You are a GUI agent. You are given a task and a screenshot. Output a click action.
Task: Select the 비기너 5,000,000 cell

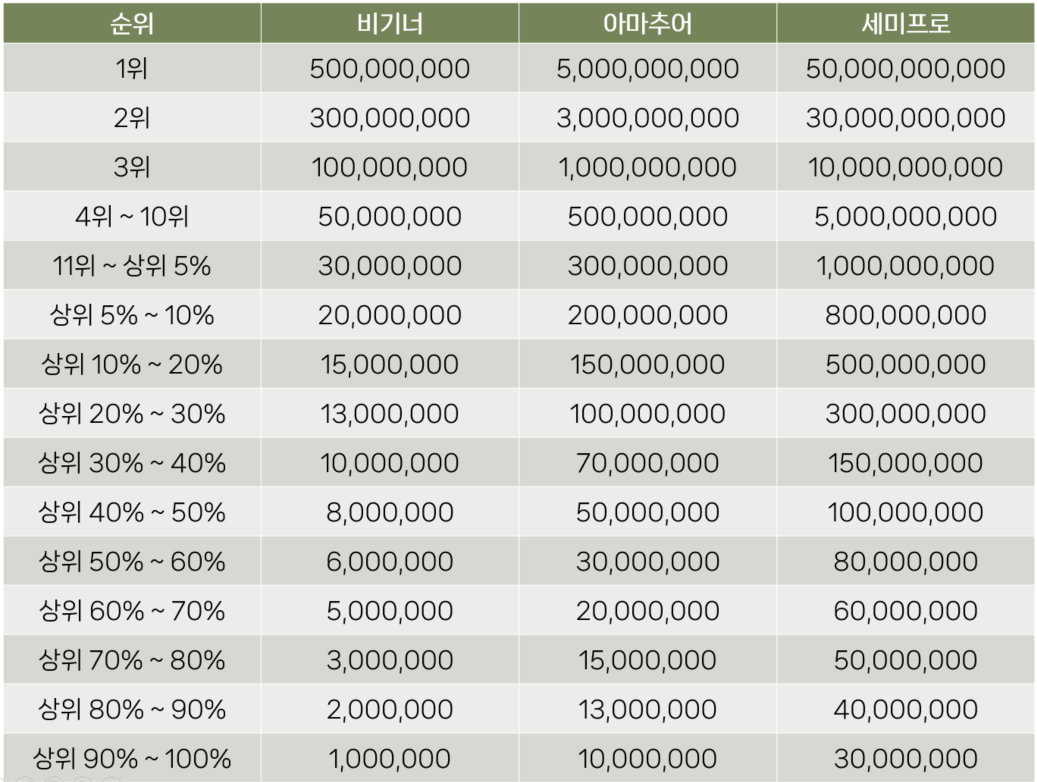point(389,610)
